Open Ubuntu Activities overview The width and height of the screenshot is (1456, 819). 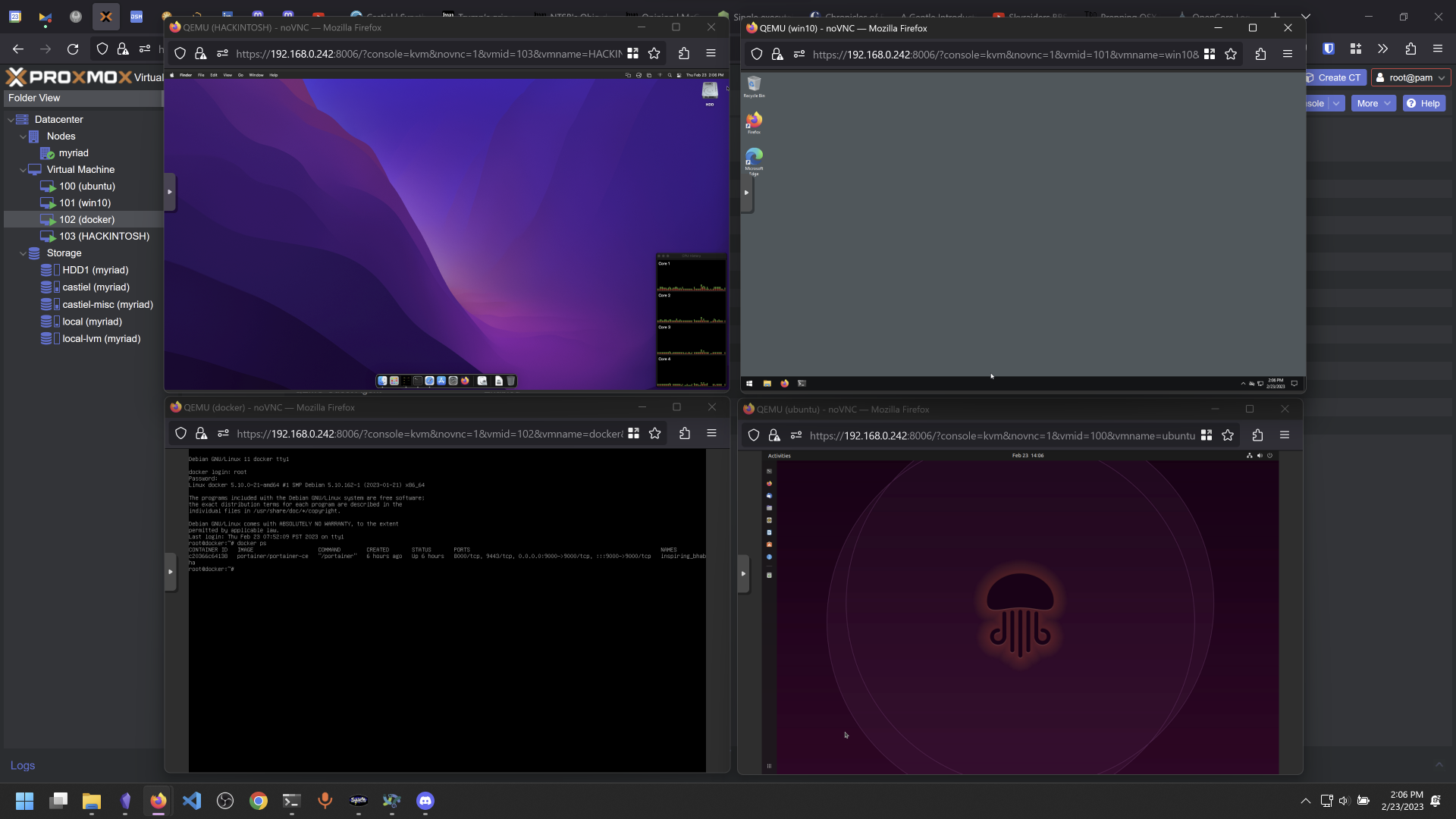click(x=779, y=456)
